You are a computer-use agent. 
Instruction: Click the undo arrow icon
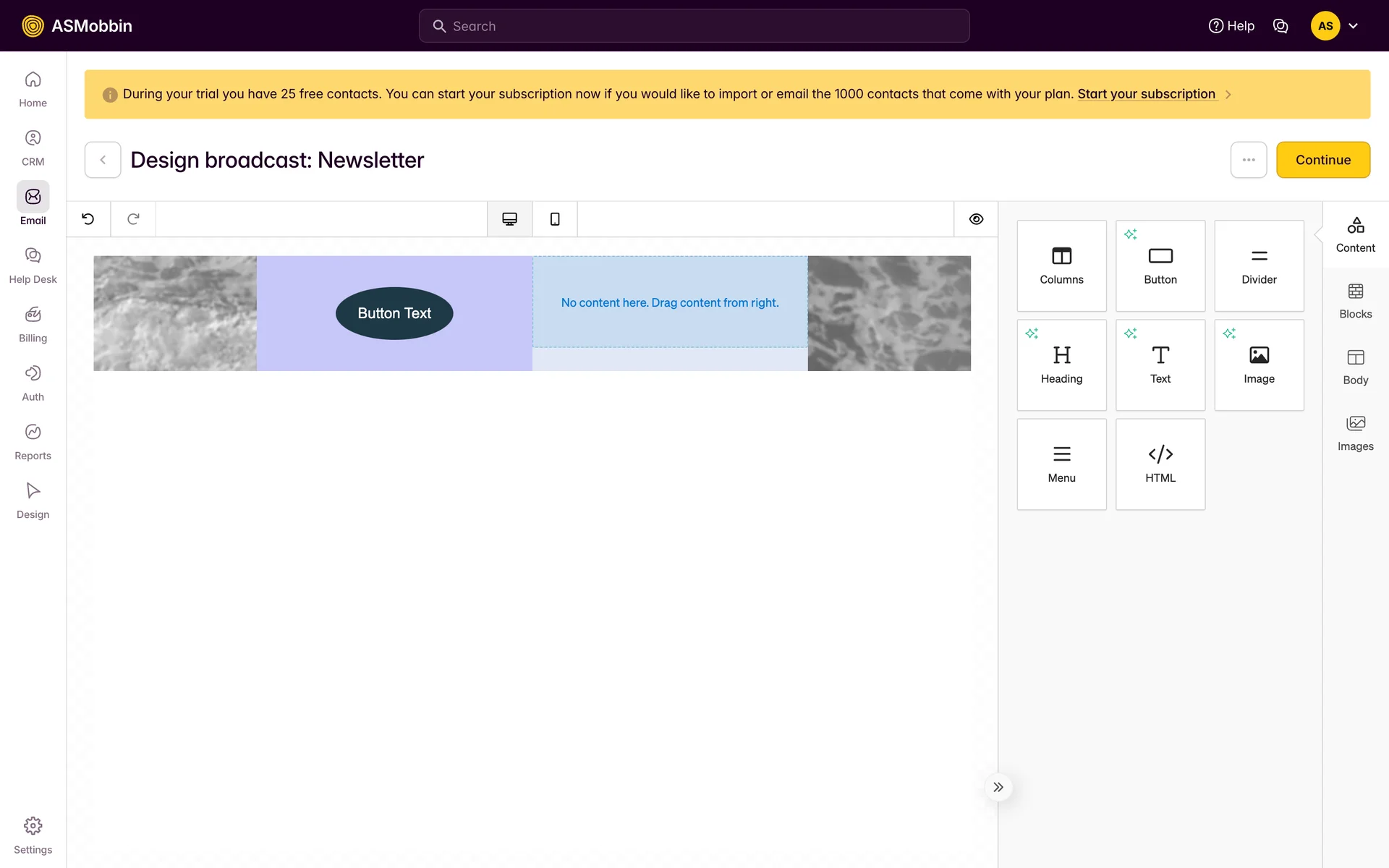click(88, 219)
